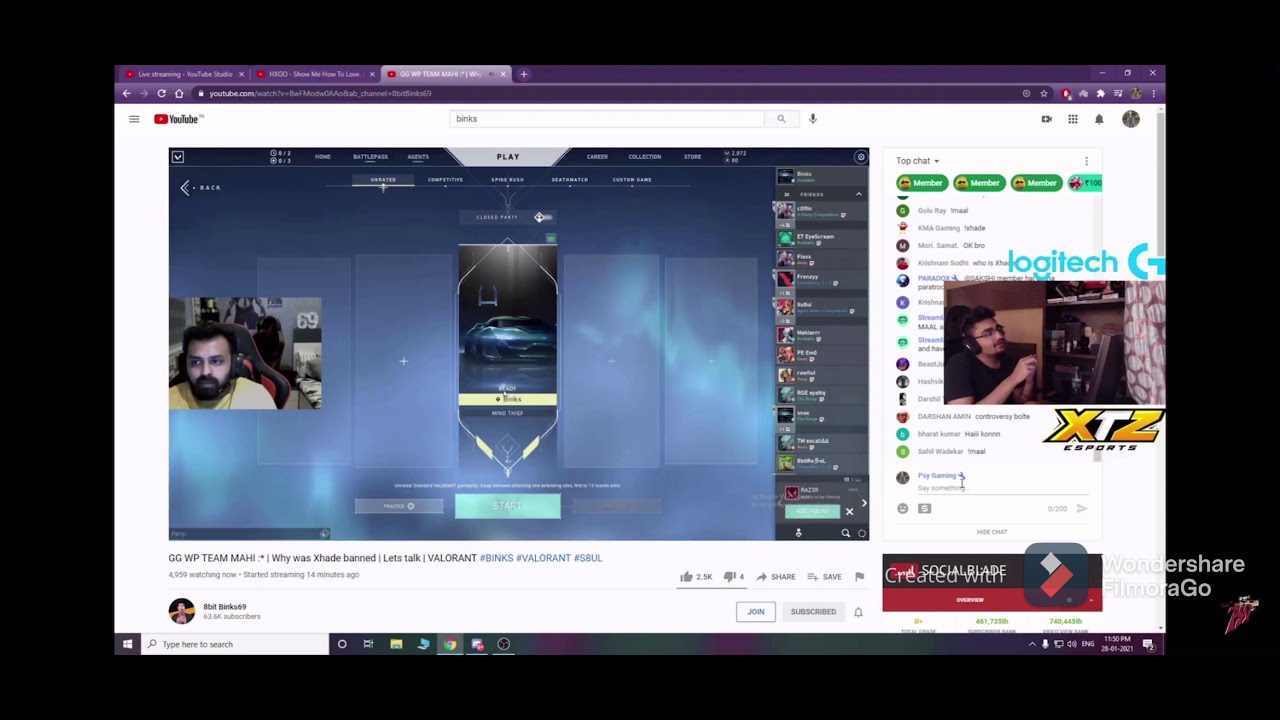The width and height of the screenshot is (1280, 720).
Task: Report the video using the flag icon
Action: 859,577
